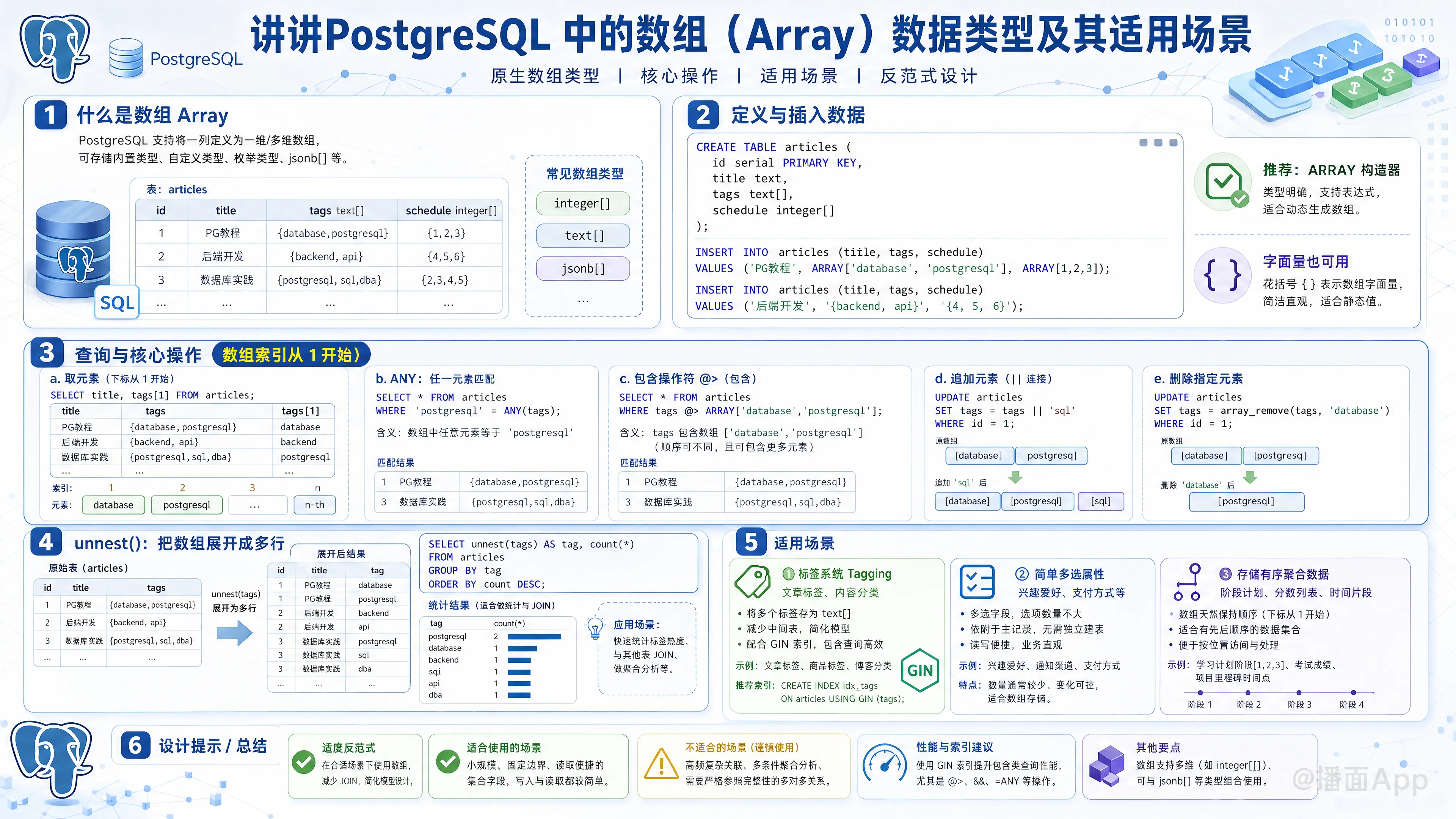The height and width of the screenshot is (819, 1456).
Task: Click the large database illustration with elephant emblem
Action: pos(74,250)
